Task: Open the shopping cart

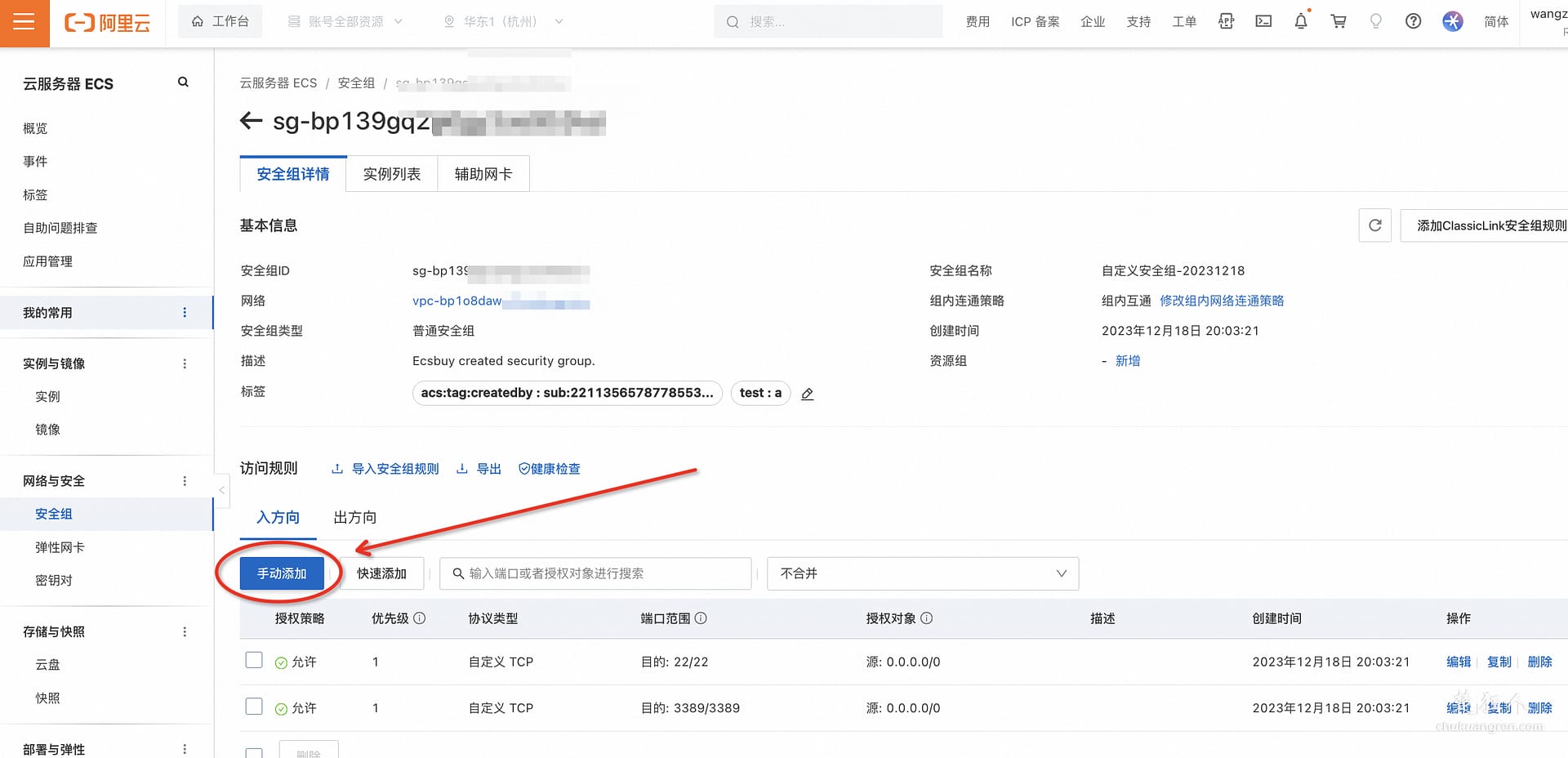Action: (1338, 21)
